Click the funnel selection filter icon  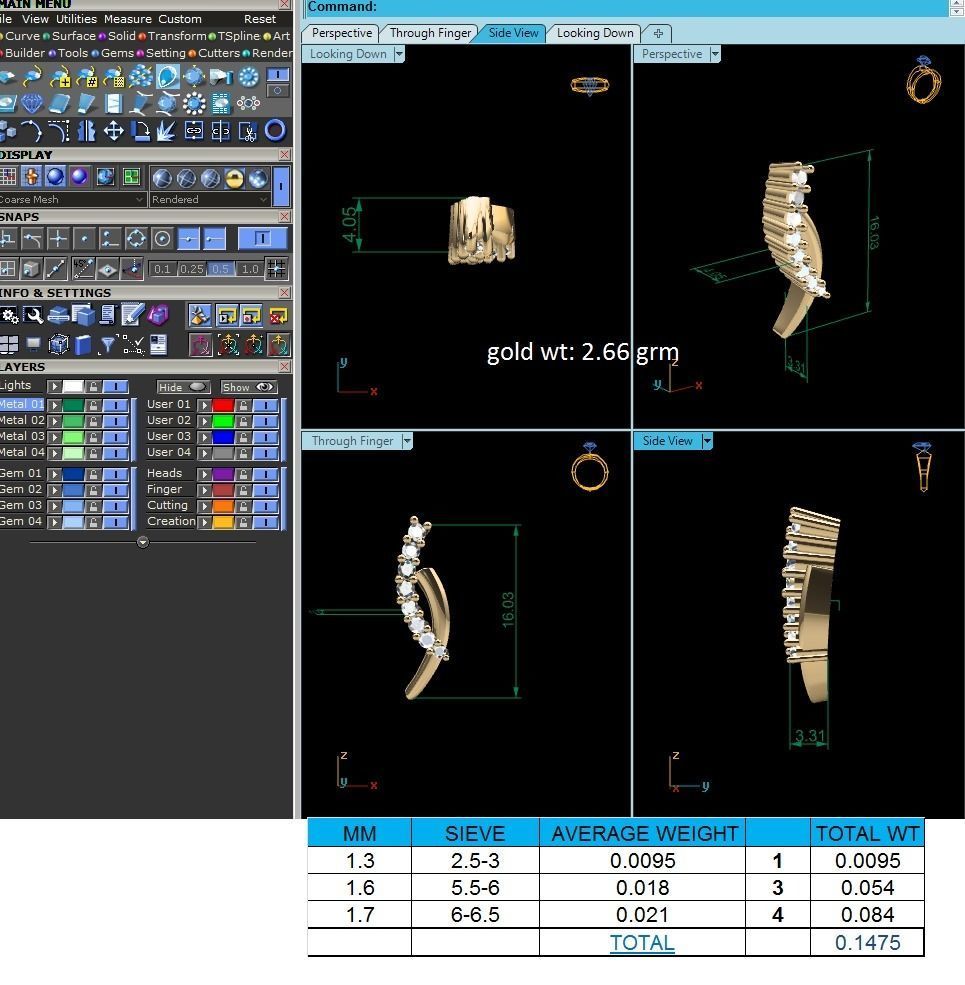pos(107,344)
